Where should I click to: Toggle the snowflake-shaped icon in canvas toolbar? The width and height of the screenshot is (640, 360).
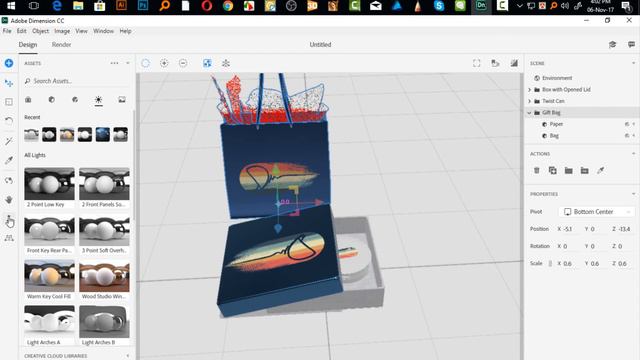(226, 63)
